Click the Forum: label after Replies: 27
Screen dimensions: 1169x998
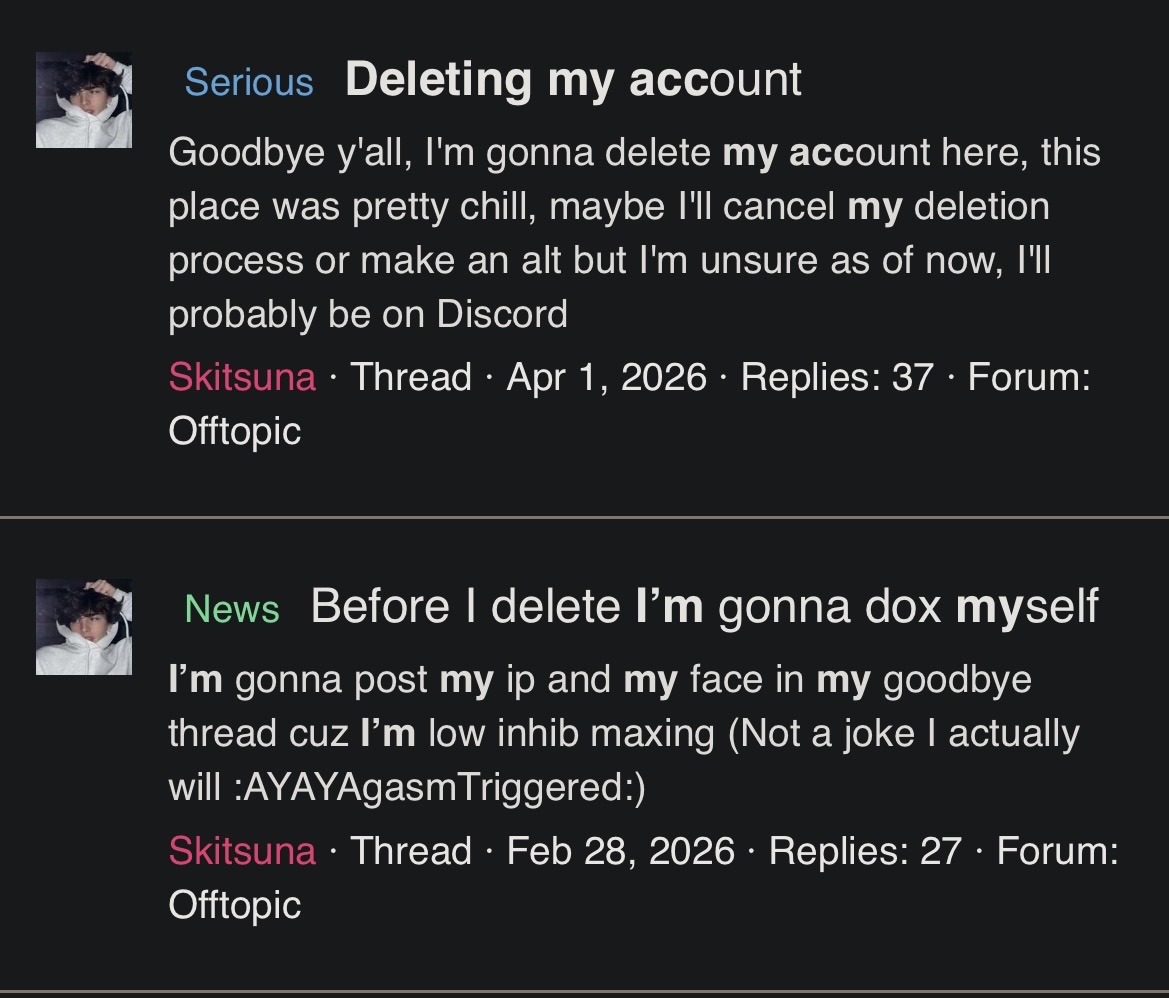1057,851
